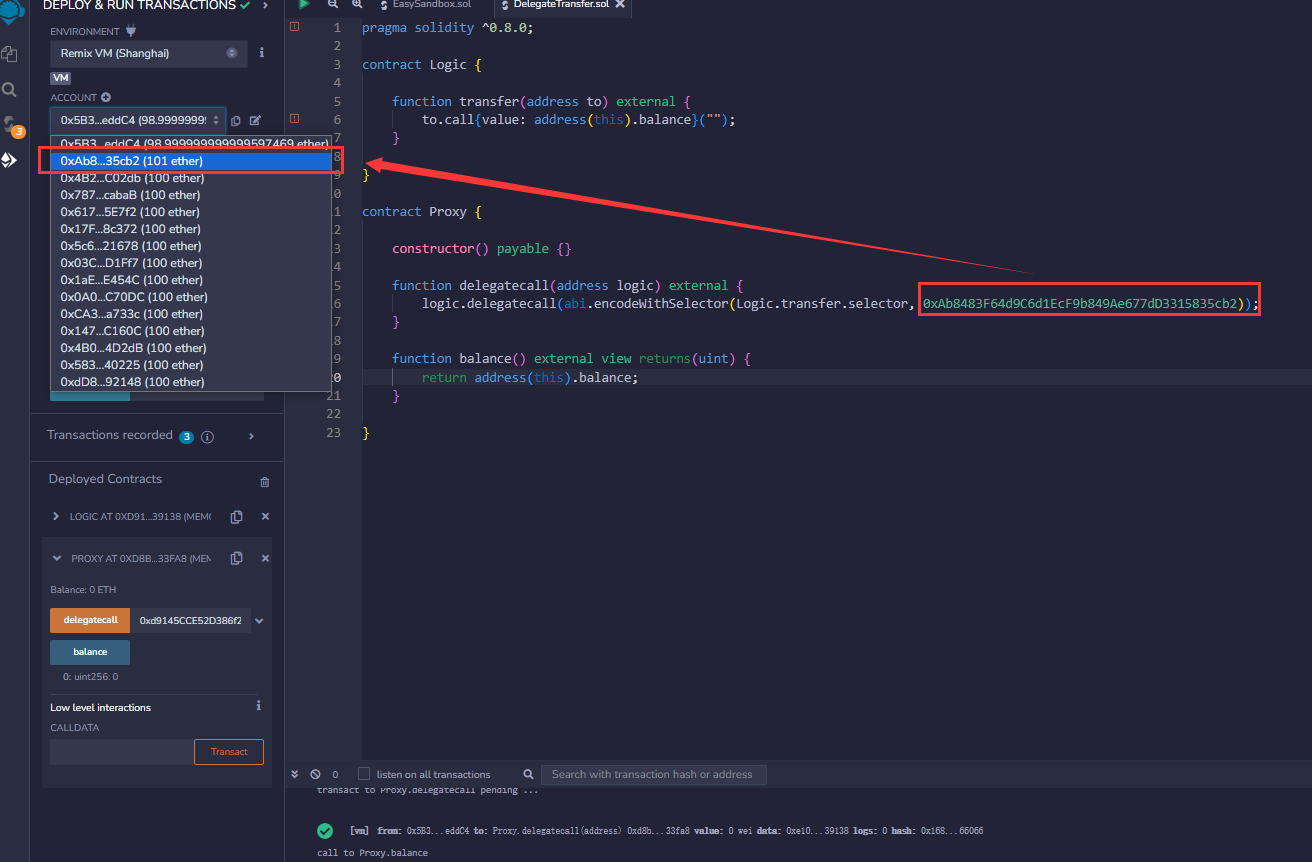Image resolution: width=1312 pixels, height=862 pixels.
Task: Expand Transactions recorded section
Action: (x=251, y=436)
